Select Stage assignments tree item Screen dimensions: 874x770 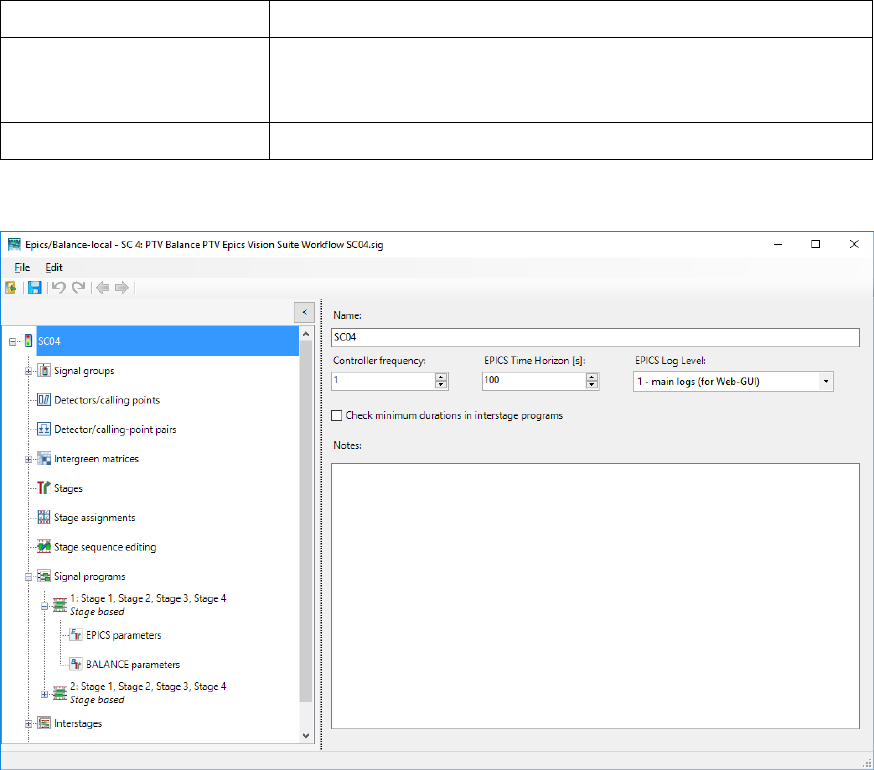tap(95, 518)
